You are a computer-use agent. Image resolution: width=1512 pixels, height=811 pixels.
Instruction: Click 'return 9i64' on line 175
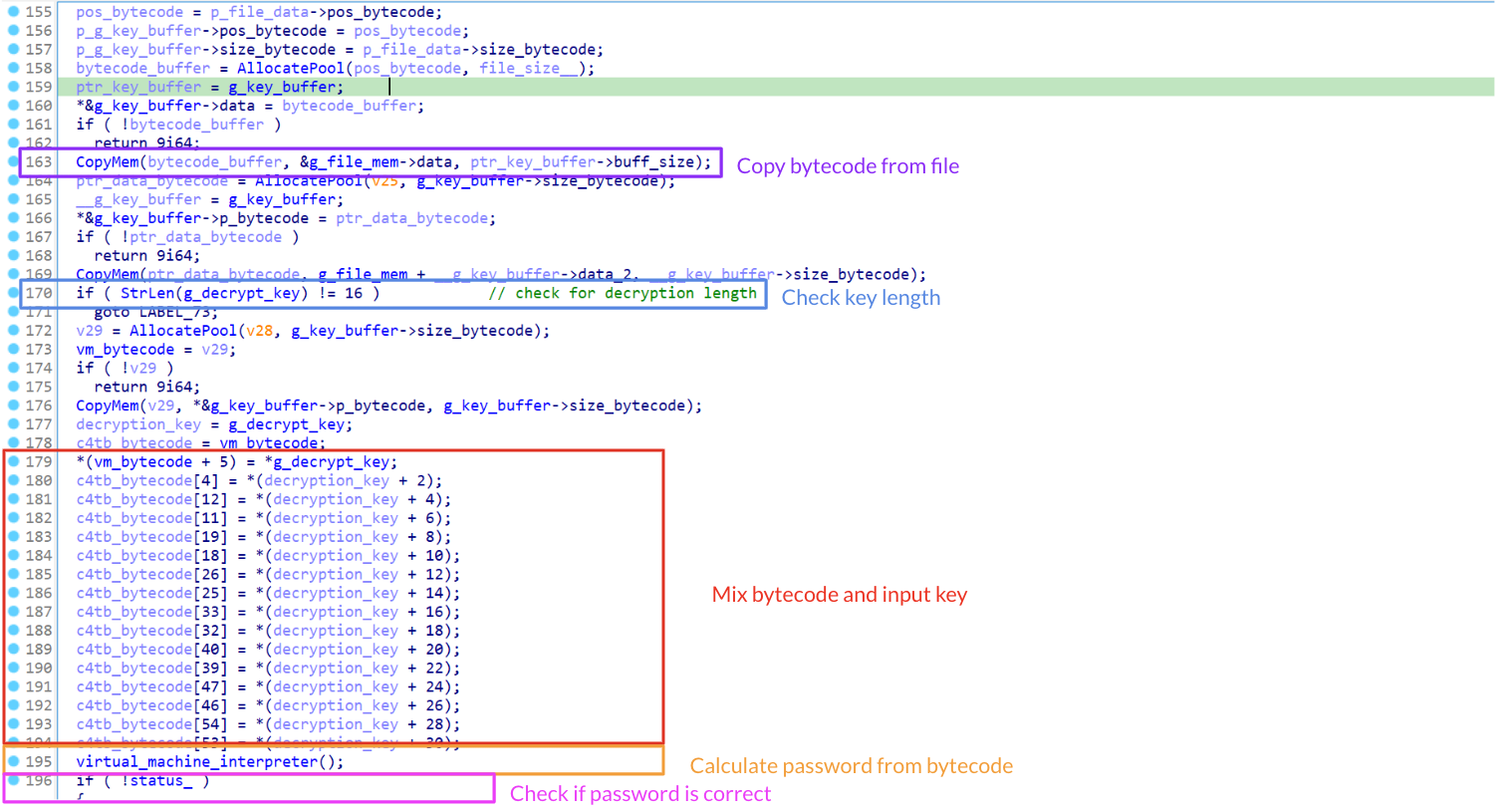click(147, 387)
